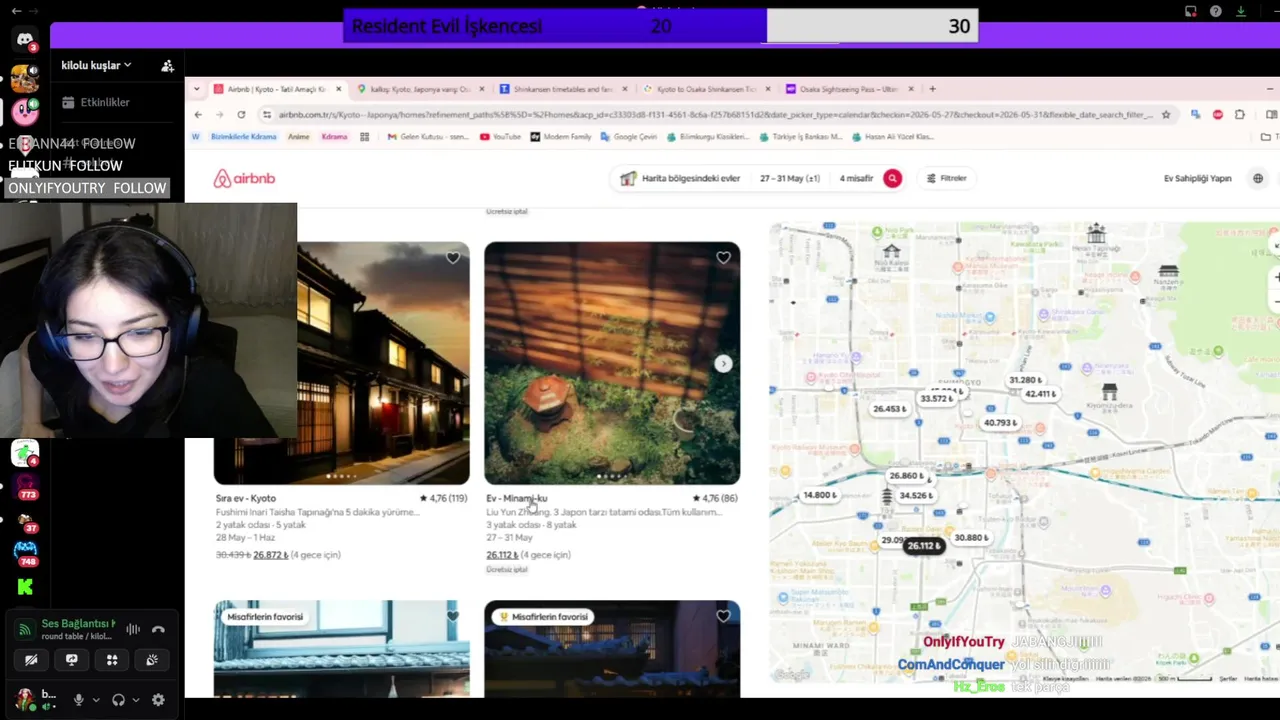Open Airbnb language globe menu
Viewport: 1280px width, 720px height.
pyautogui.click(x=1258, y=178)
